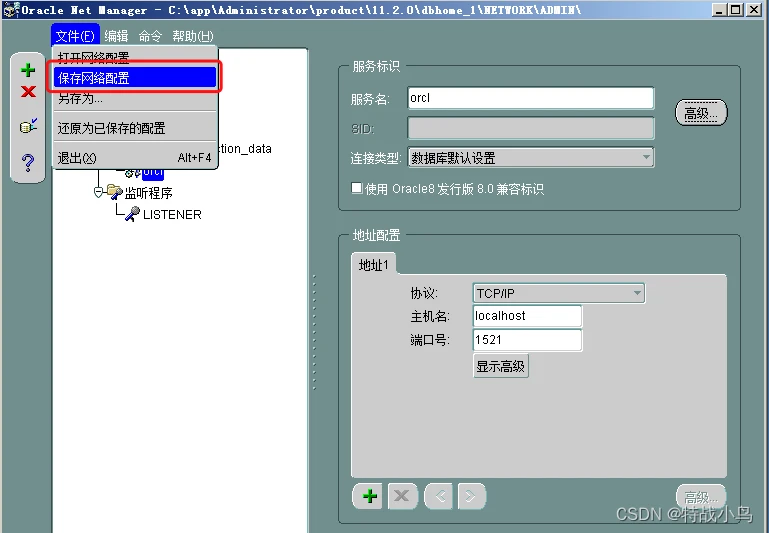This screenshot has width=769, height=533.
Task: Click the green plus add address button
Action: 369,496
